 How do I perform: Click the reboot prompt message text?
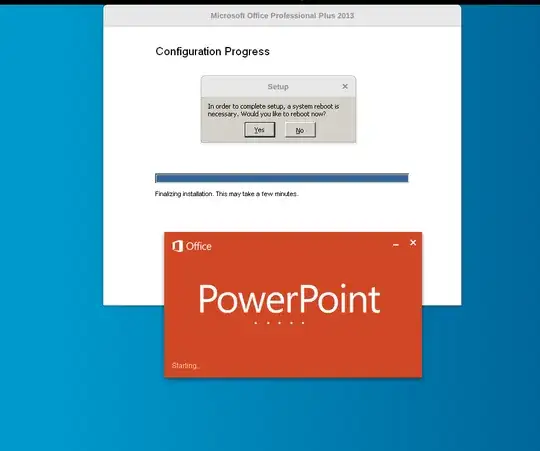[273, 110]
